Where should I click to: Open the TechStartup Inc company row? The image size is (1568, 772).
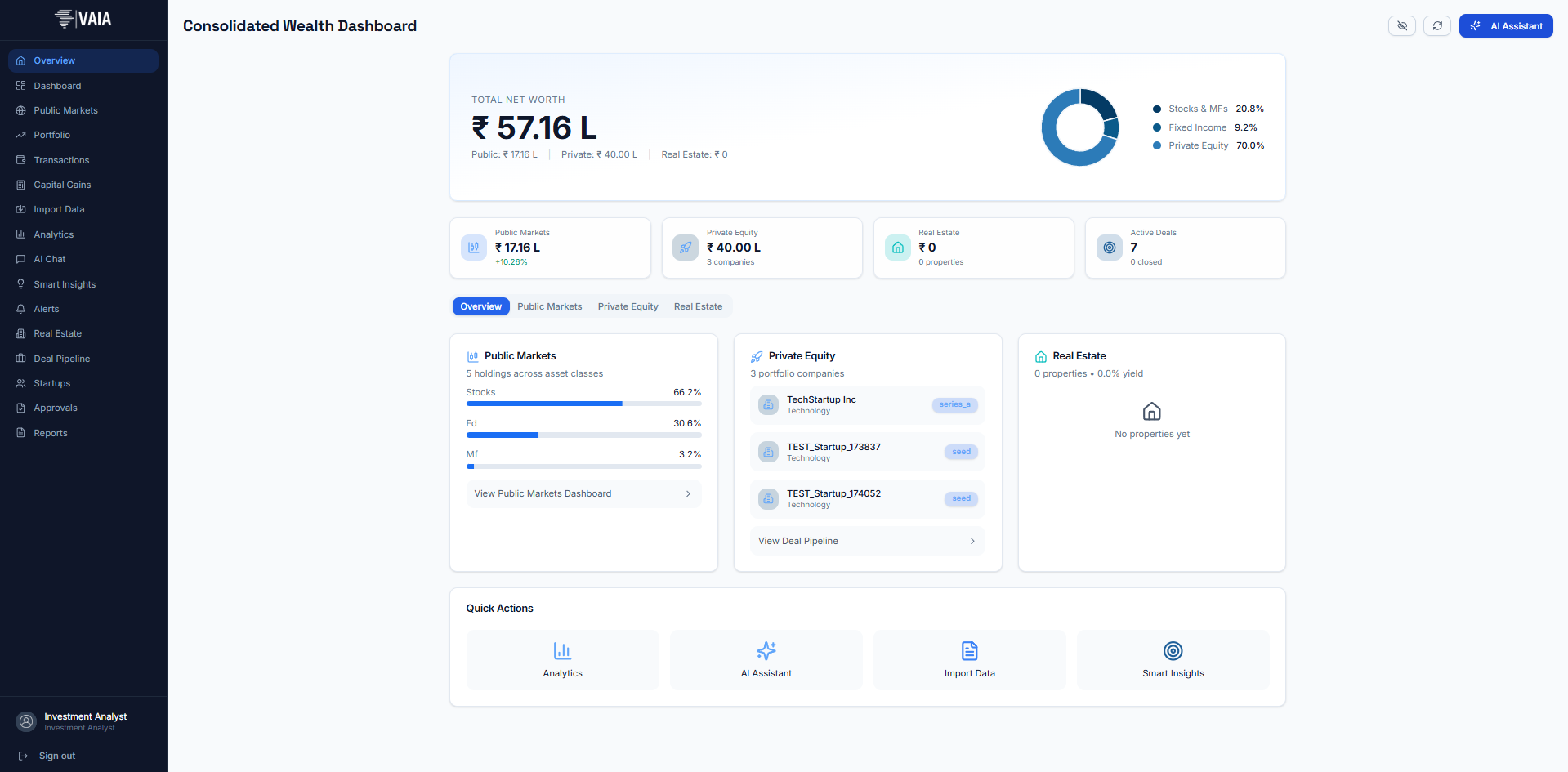(867, 405)
